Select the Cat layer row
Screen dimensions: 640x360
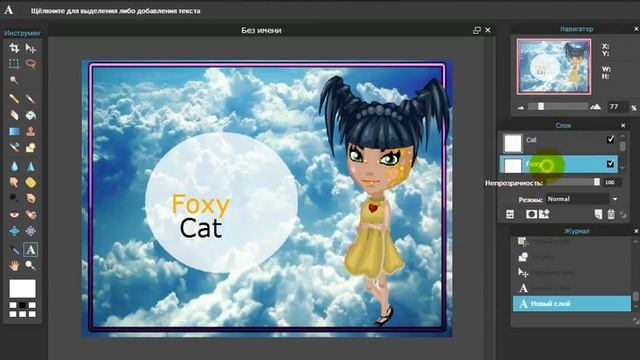pyautogui.click(x=559, y=142)
